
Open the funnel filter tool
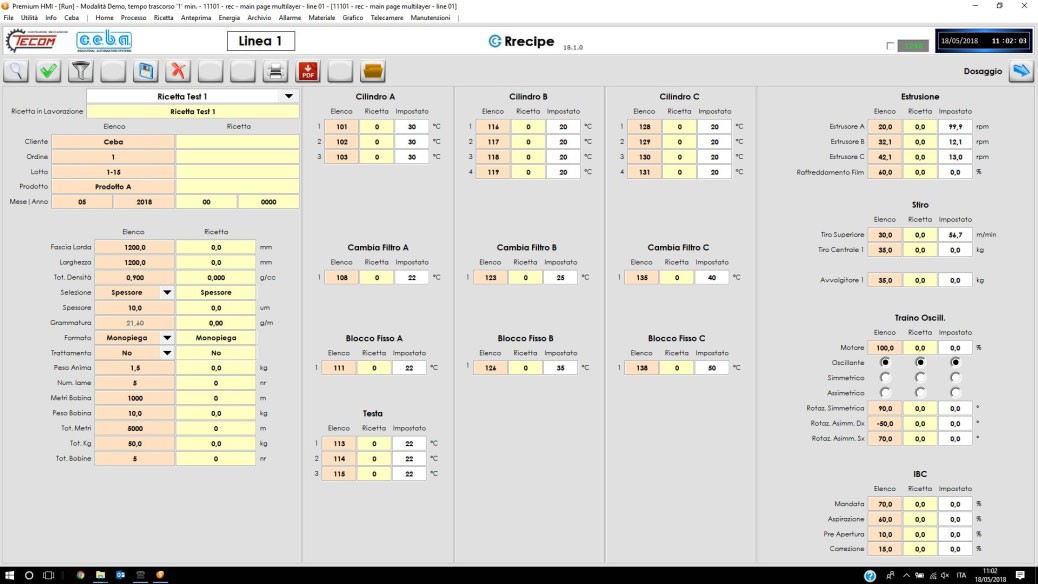(81, 71)
